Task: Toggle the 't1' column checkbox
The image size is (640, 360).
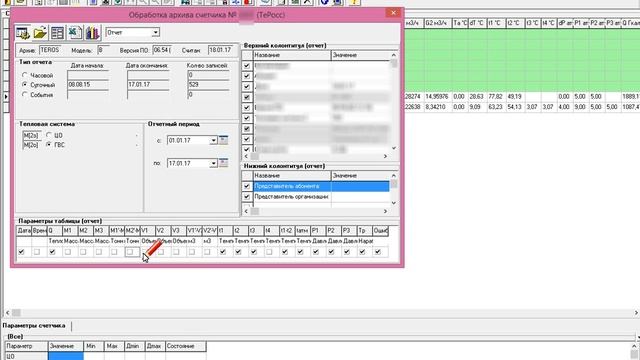Action: 223,252
